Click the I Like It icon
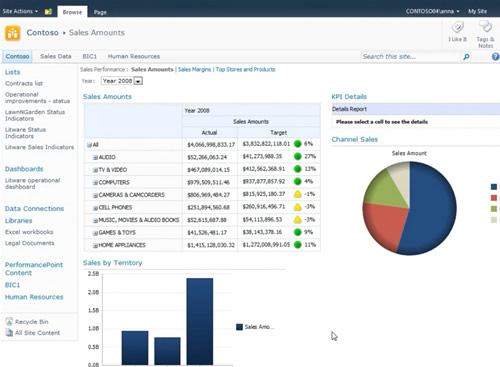 [457, 27]
